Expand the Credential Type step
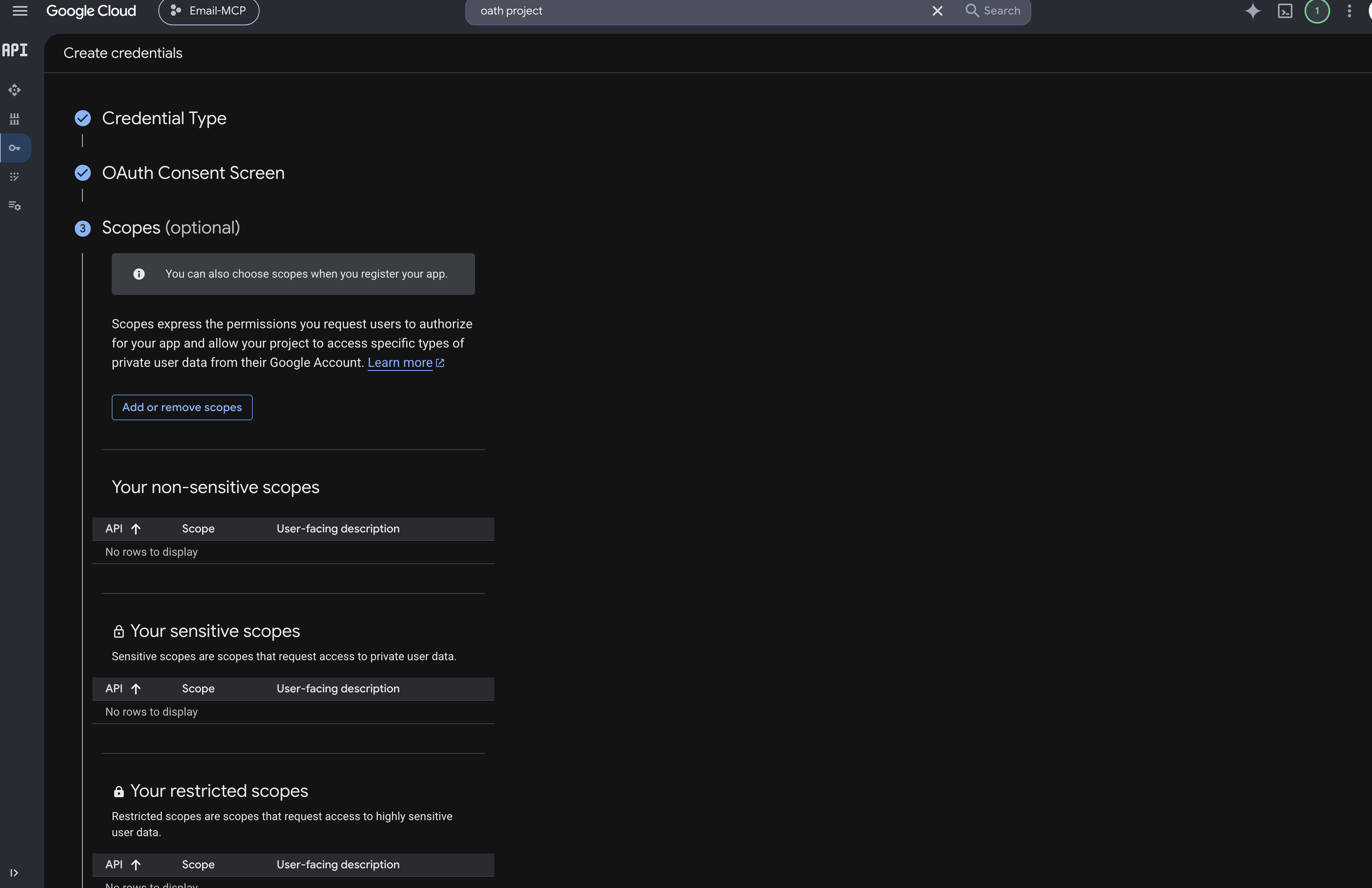The width and height of the screenshot is (1372, 888). [164, 118]
